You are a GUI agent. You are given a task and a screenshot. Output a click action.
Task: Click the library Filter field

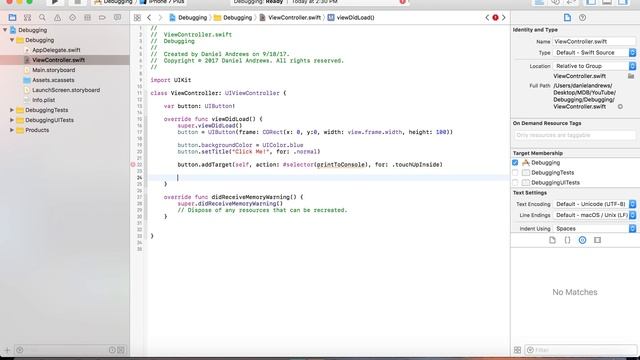(581, 350)
